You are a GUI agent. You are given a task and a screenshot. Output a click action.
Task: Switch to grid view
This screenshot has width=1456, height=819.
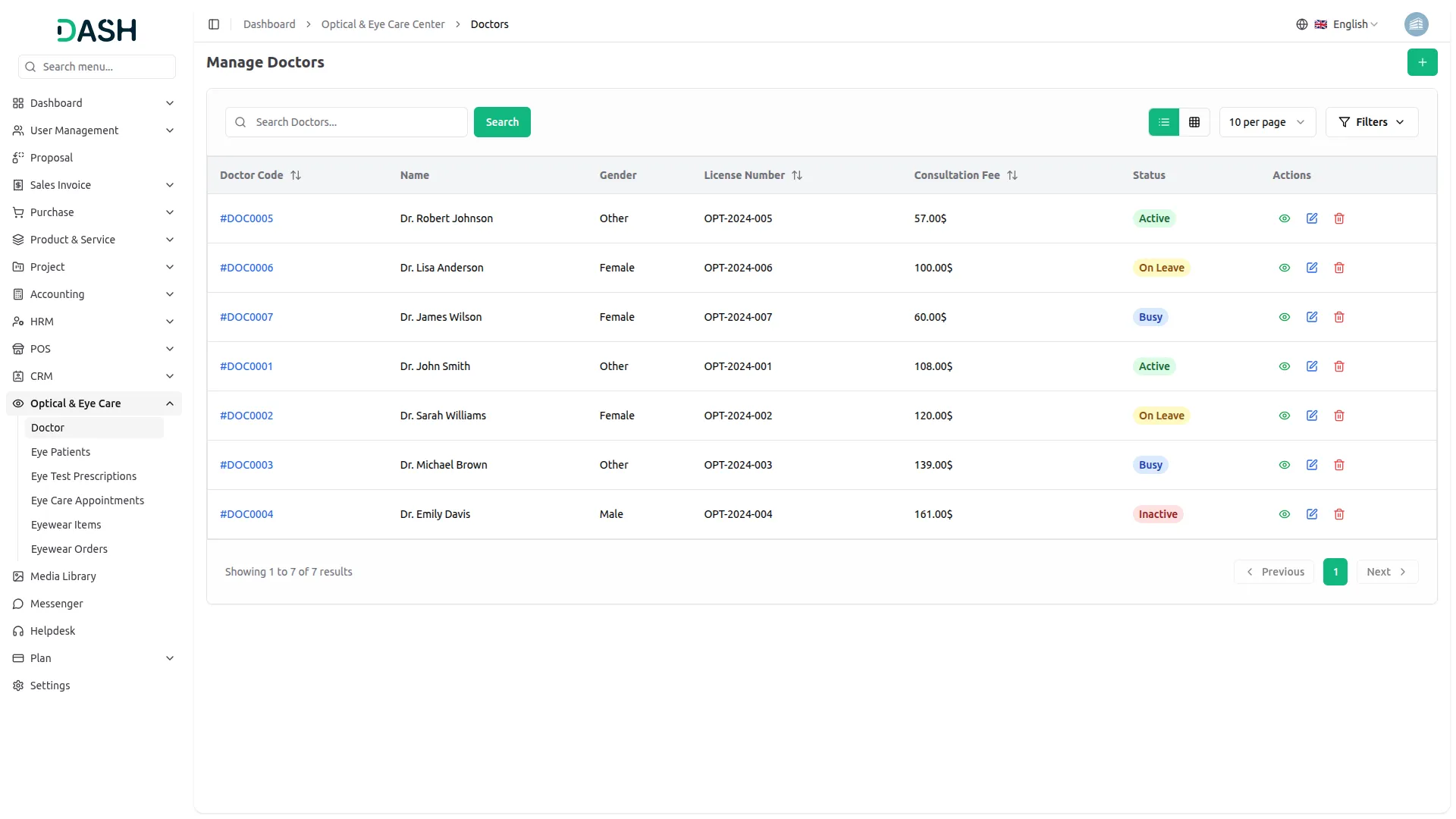pyautogui.click(x=1194, y=122)
